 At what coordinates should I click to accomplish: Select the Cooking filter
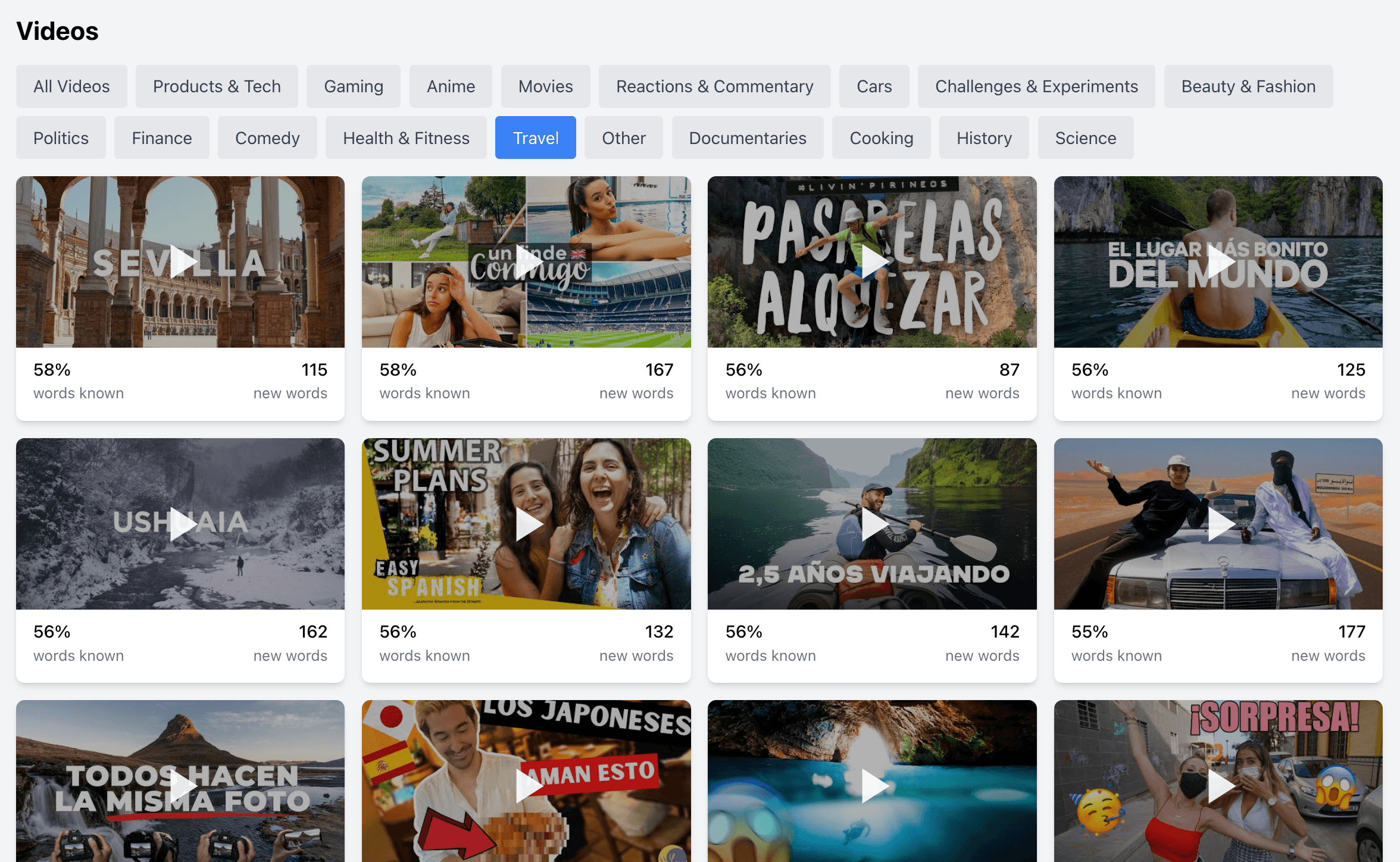click(x=881, y=138)
